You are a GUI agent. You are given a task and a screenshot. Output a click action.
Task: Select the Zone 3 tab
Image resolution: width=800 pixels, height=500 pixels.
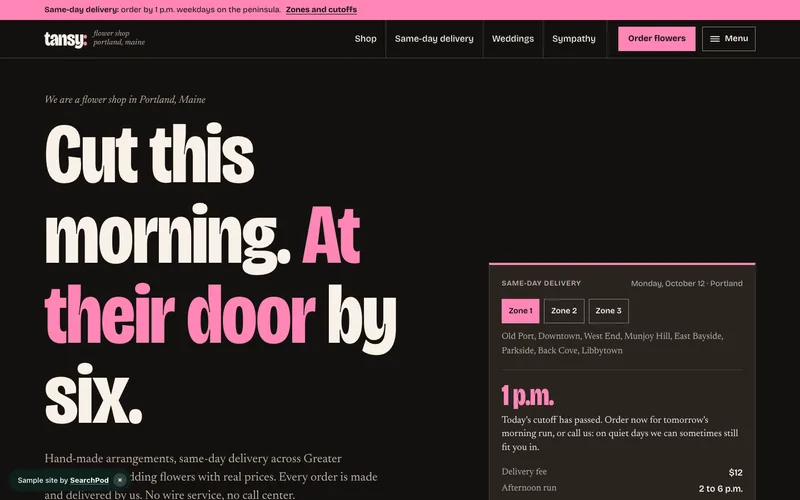pyautogui.click(x=609, y=311)
